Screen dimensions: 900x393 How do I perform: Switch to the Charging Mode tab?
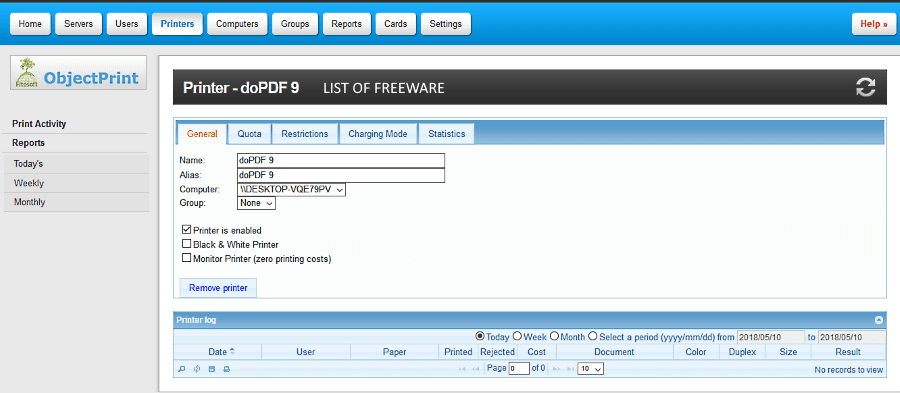pyautogui.click(x=378, y=134)
